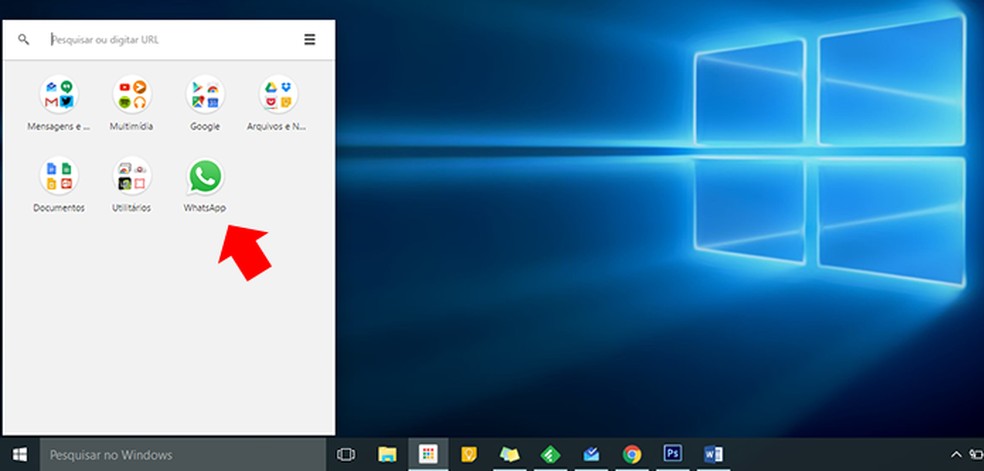Open the Windows Start menu
The image size is (984, 471).
[x=20, y=455]
